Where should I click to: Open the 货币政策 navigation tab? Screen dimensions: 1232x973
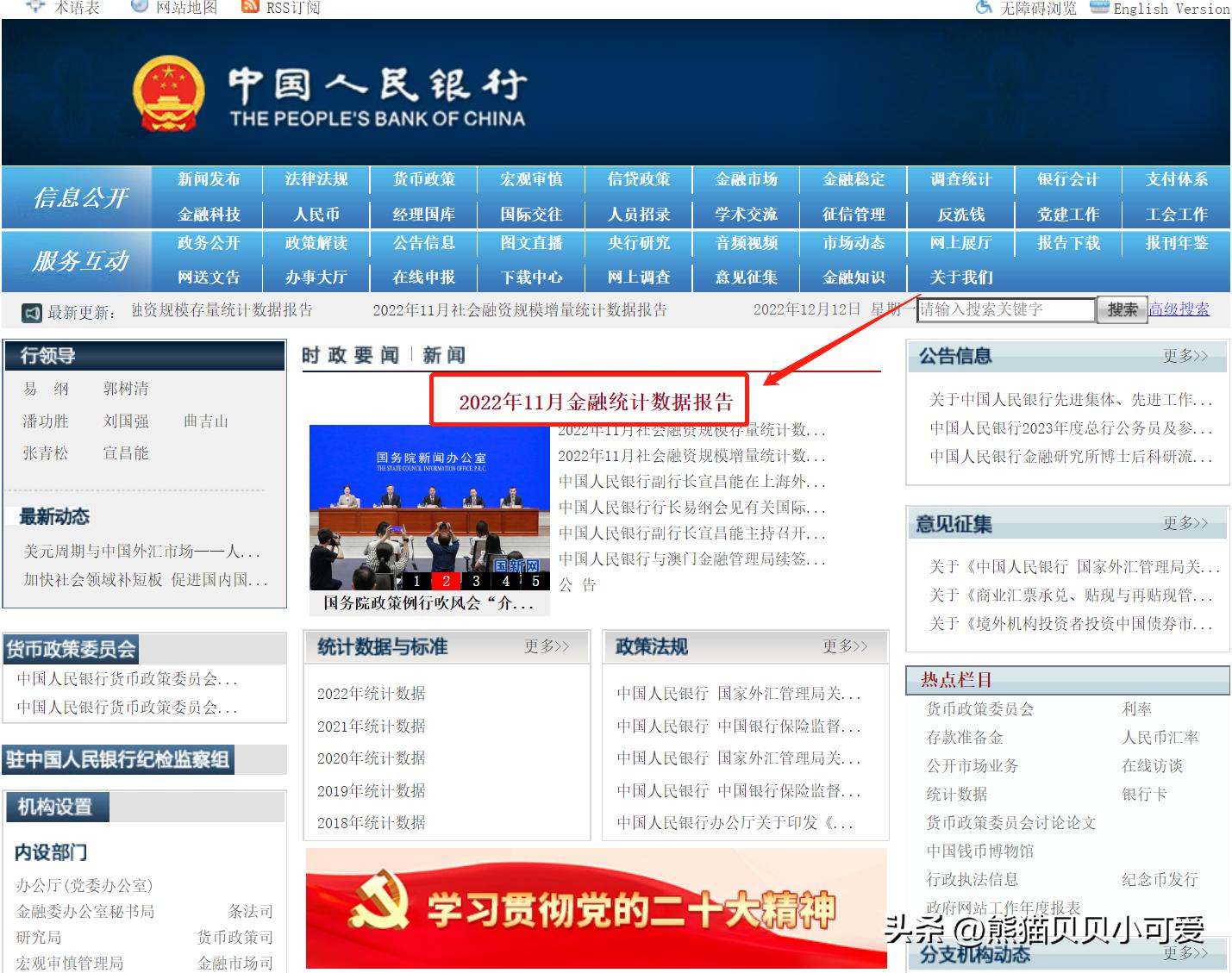423,180
